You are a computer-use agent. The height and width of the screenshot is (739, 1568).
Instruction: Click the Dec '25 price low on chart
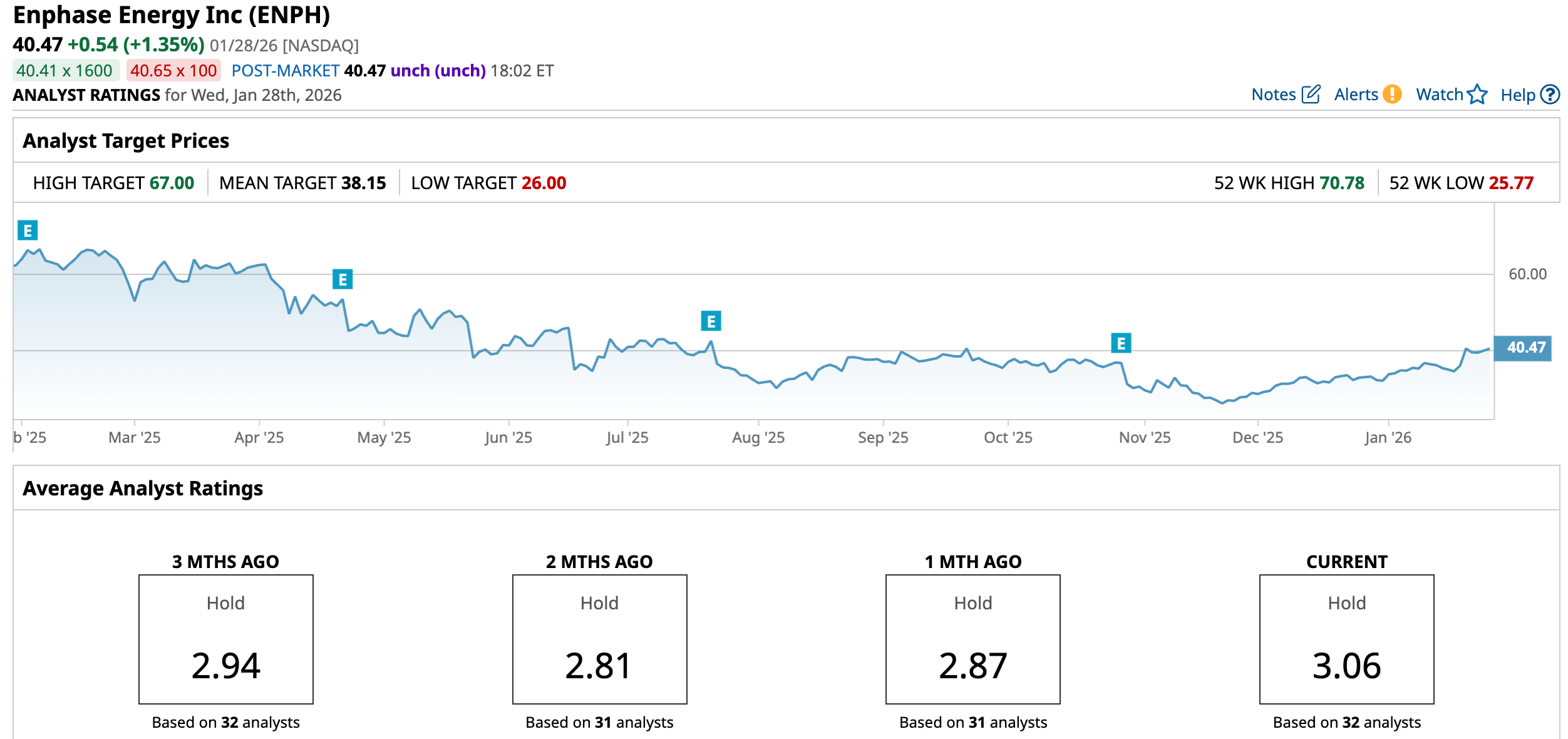click(x=1222, y=403)
